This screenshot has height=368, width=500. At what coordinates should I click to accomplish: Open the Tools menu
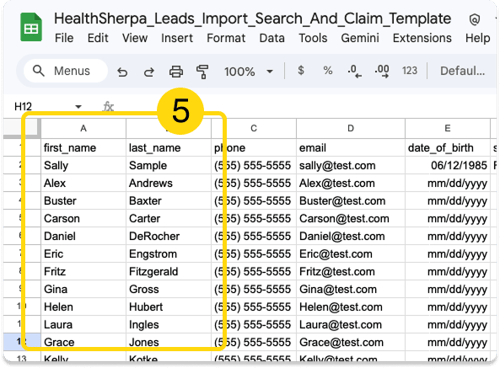313,38
